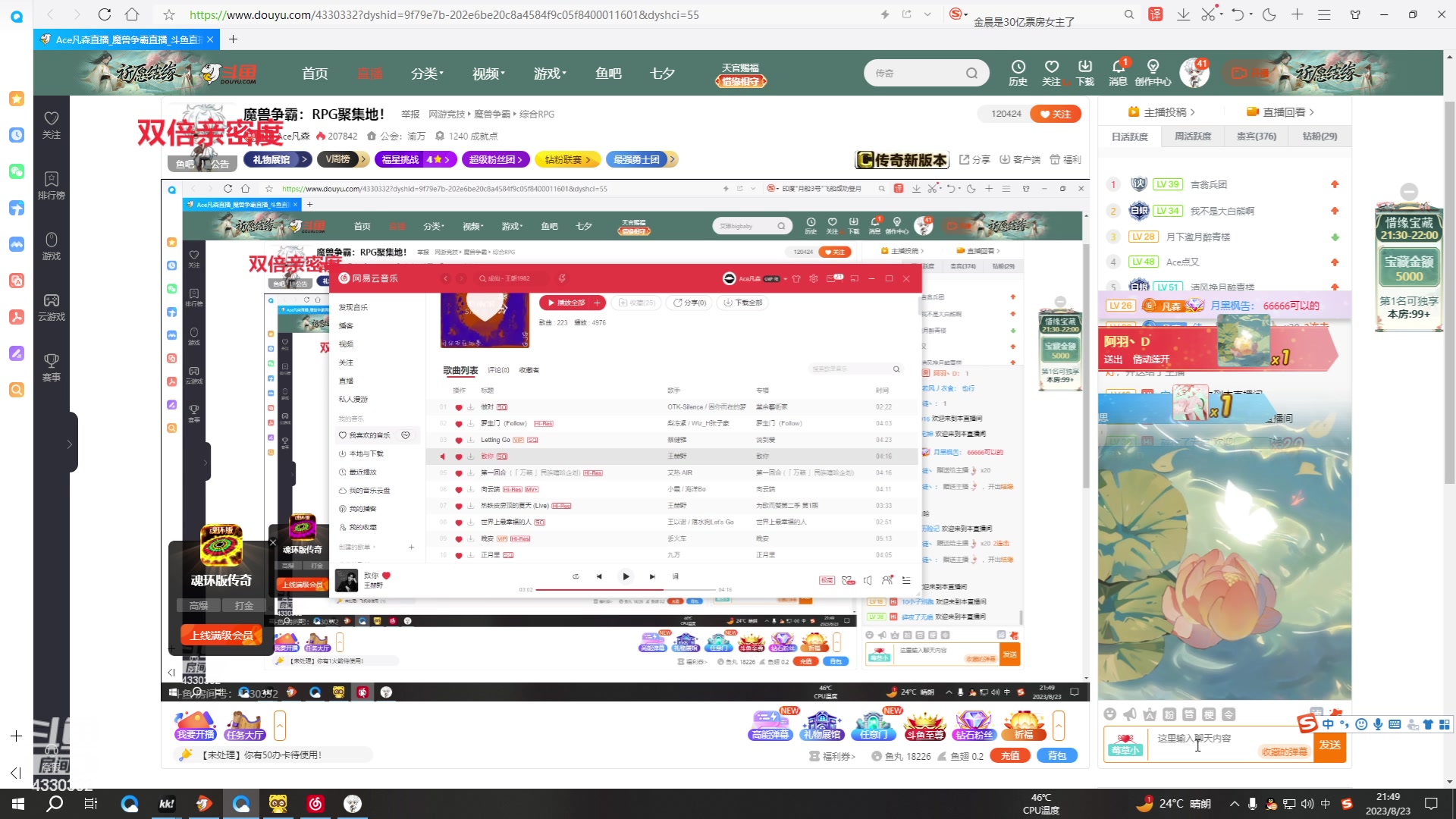Expand the 分类 category dropdown
This screenshot has width=1456, height=819.
coord(427,73)
